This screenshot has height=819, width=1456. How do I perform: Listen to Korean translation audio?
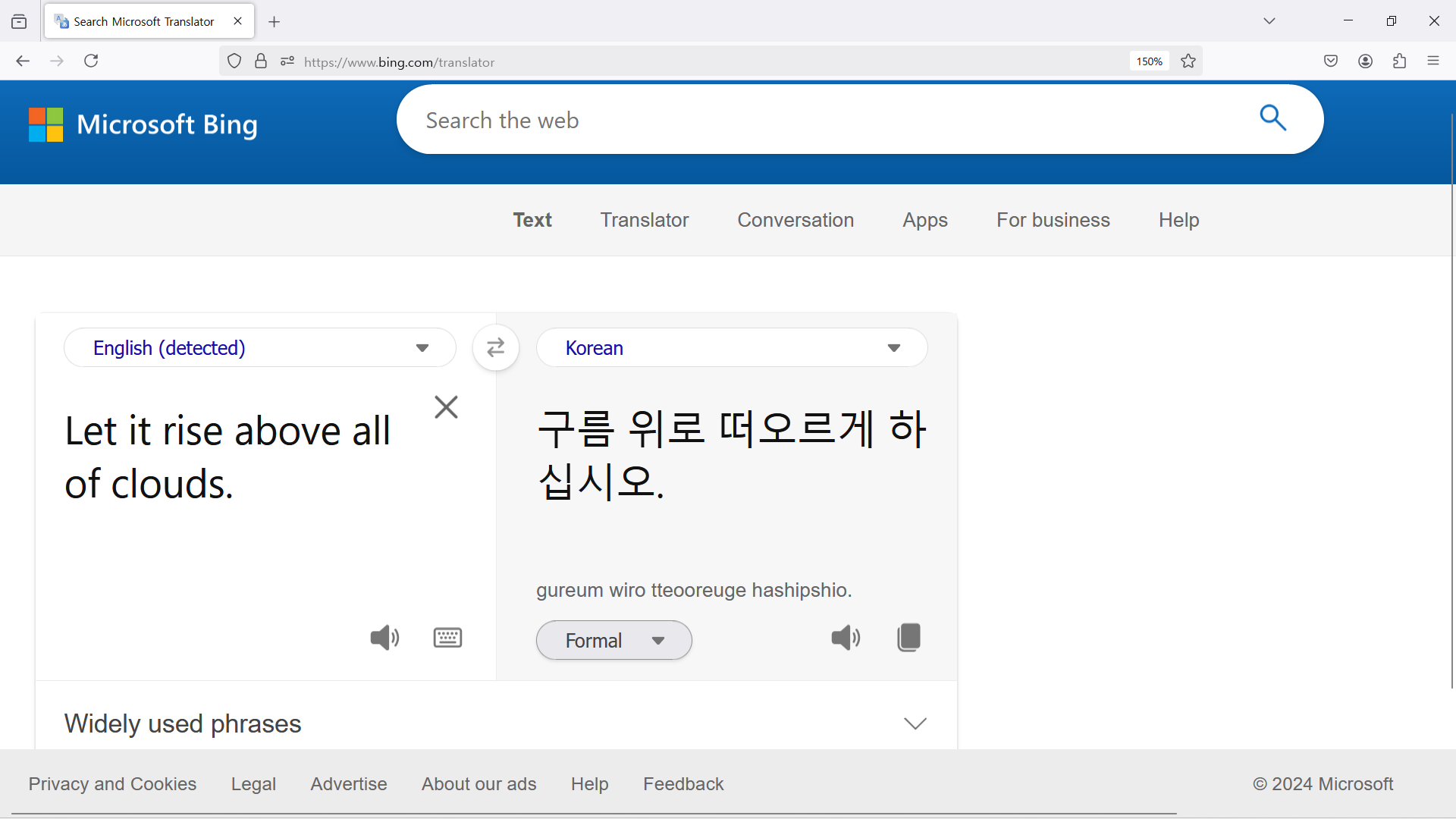point(846,638)
